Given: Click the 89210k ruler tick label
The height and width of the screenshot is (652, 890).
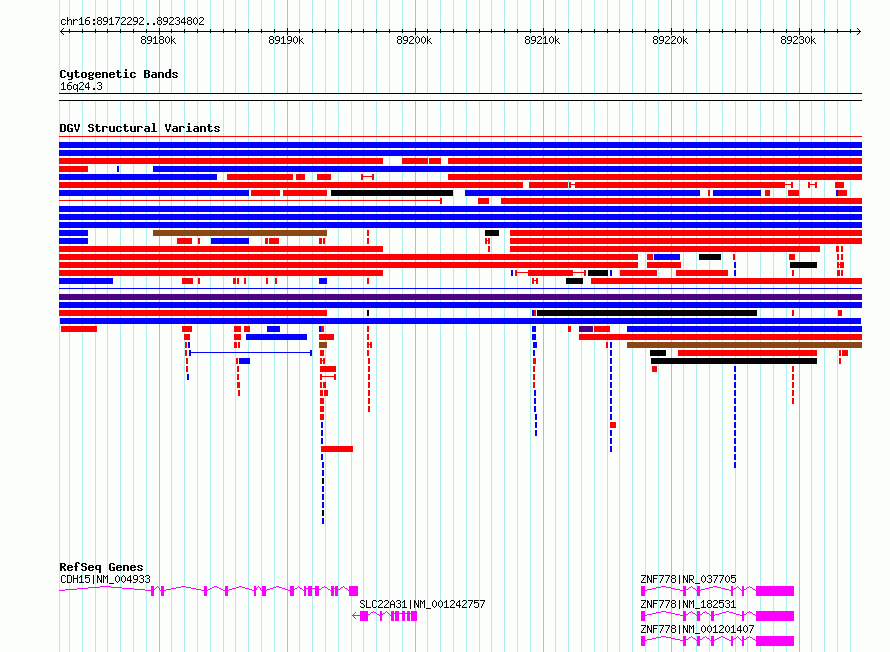Looking at the screenshot, I should click(x=542, y=40).
